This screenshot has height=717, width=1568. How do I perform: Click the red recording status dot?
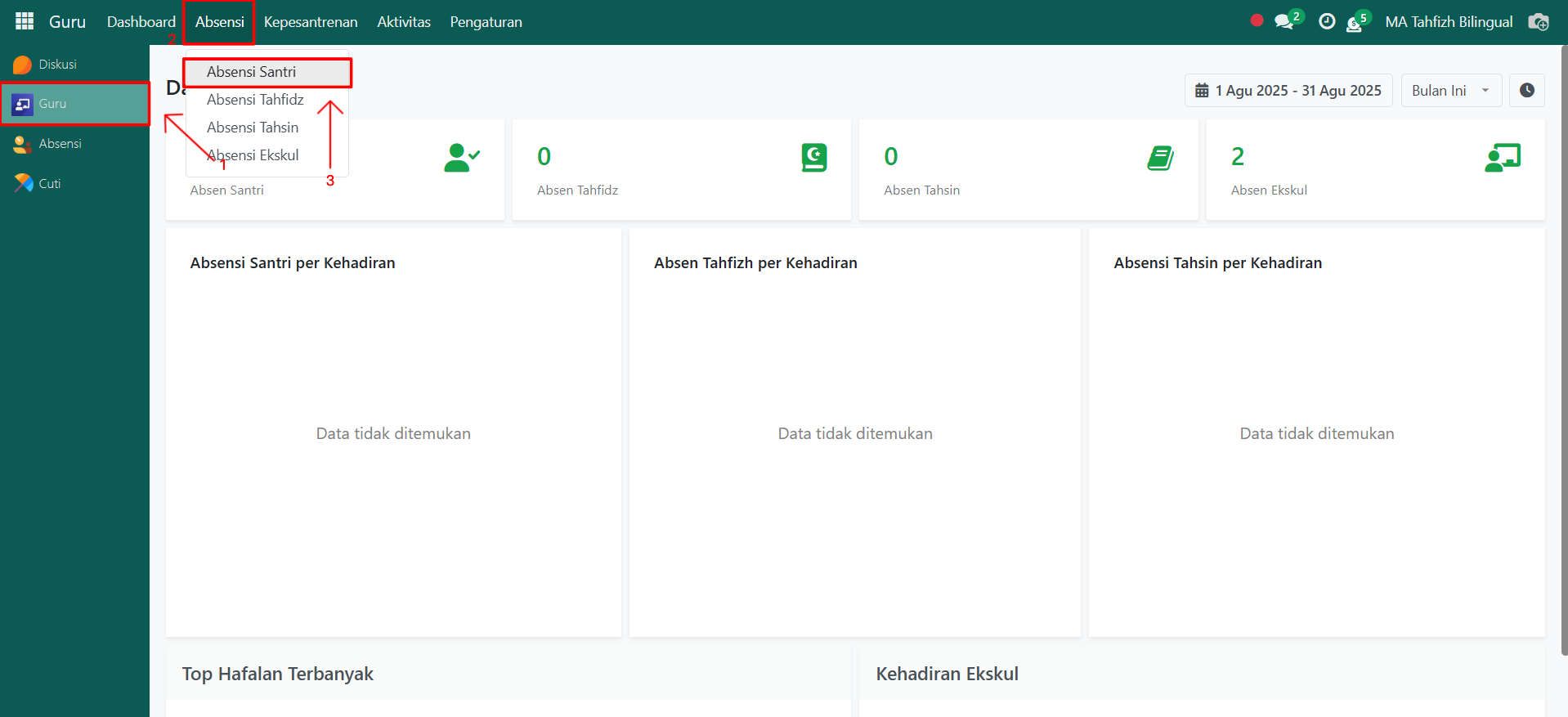(x=1257, y=20)
